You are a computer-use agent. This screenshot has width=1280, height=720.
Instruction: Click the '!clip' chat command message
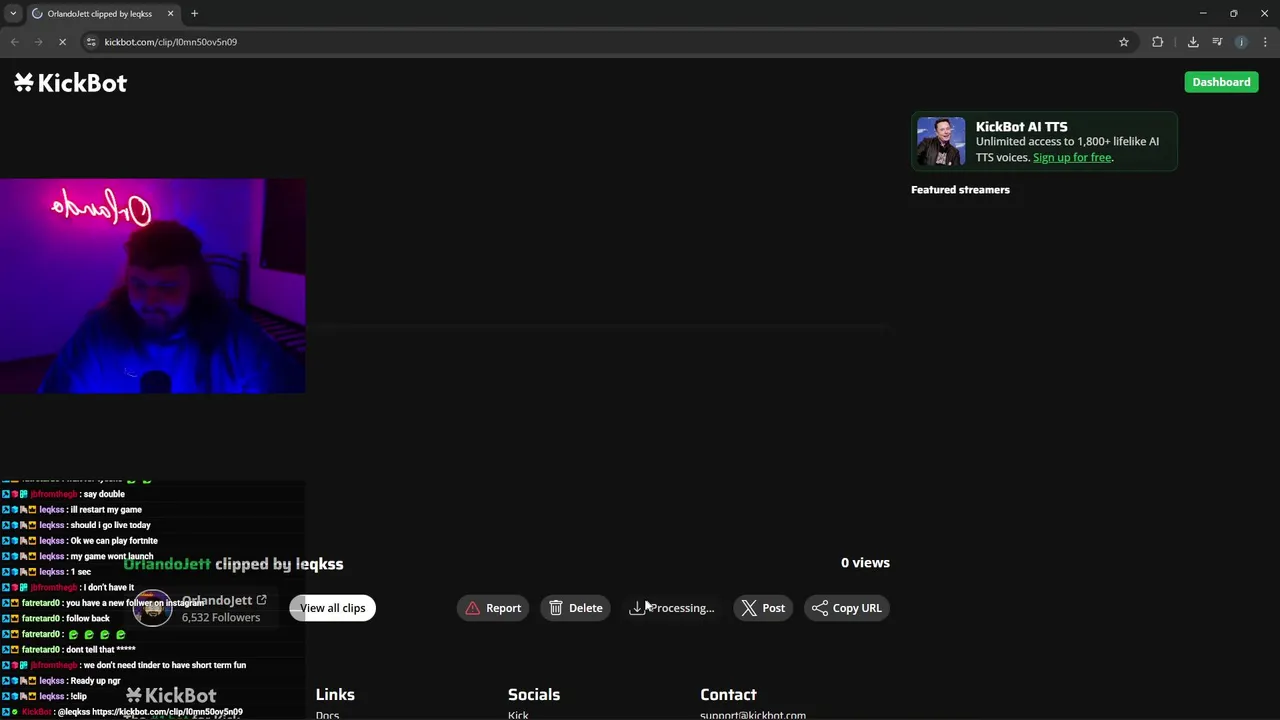[78, 696]
